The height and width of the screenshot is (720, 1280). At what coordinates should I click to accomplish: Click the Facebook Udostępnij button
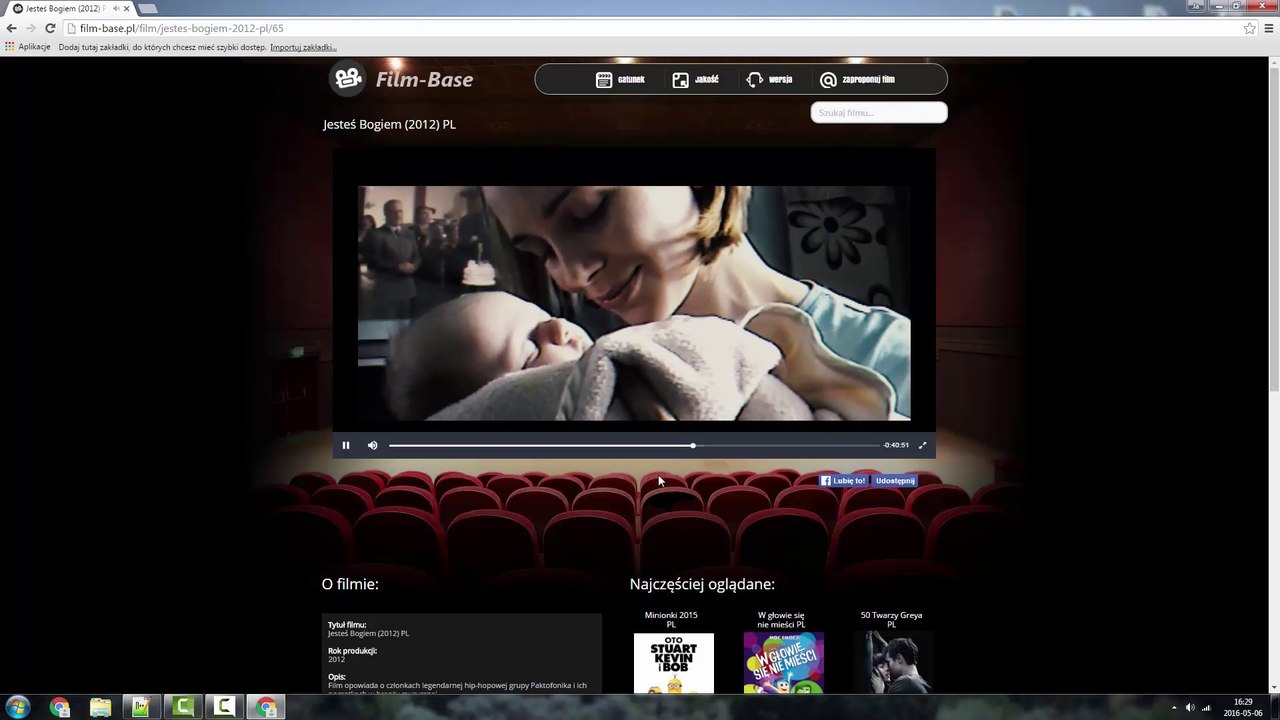click(894, 481)
